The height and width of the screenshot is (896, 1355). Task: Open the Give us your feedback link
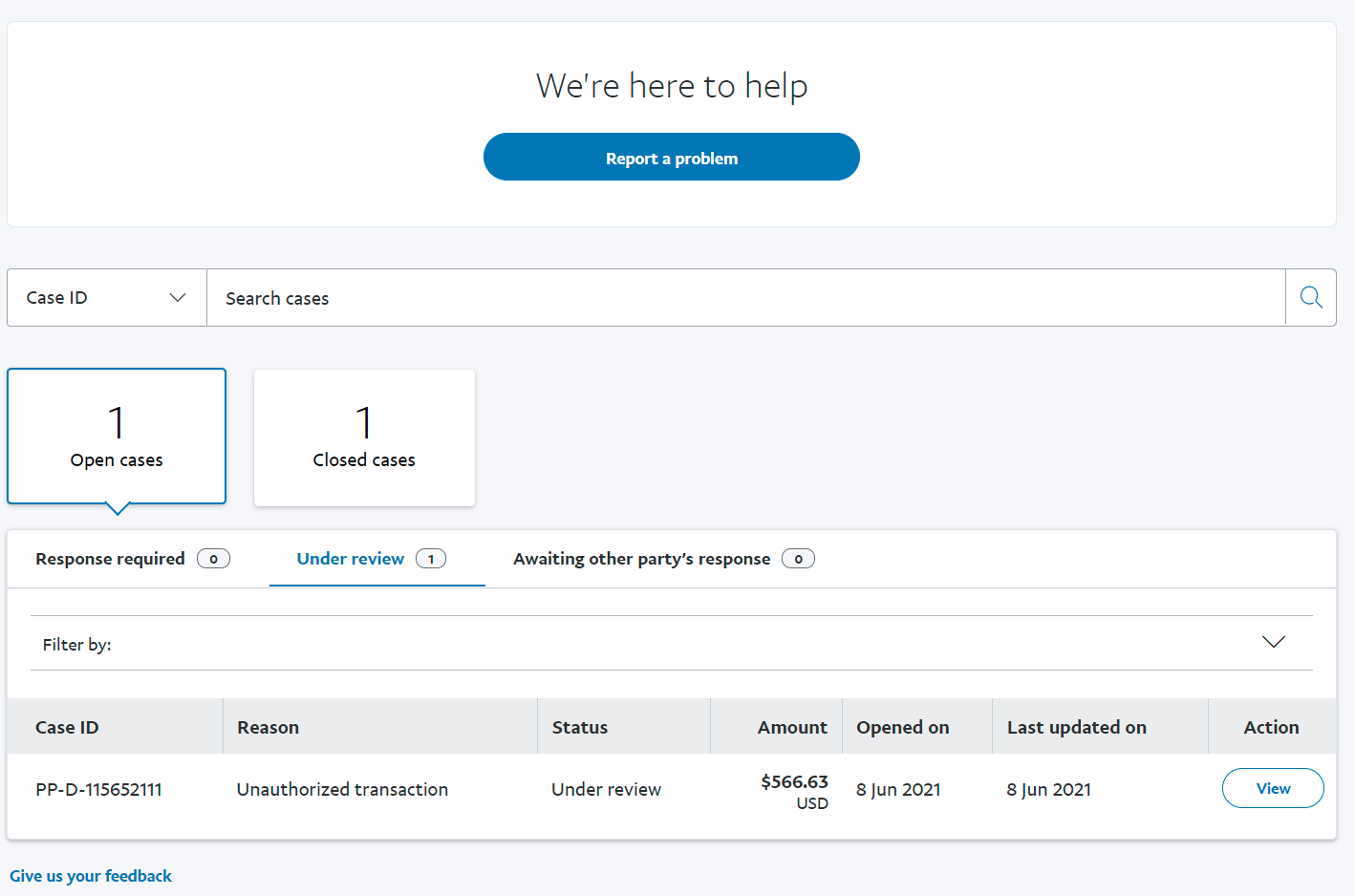pyautogui.click(x=91, y=876)
